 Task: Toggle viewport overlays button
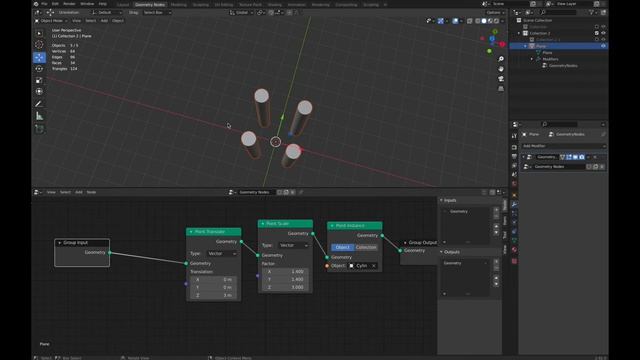(x=455, y=21)
